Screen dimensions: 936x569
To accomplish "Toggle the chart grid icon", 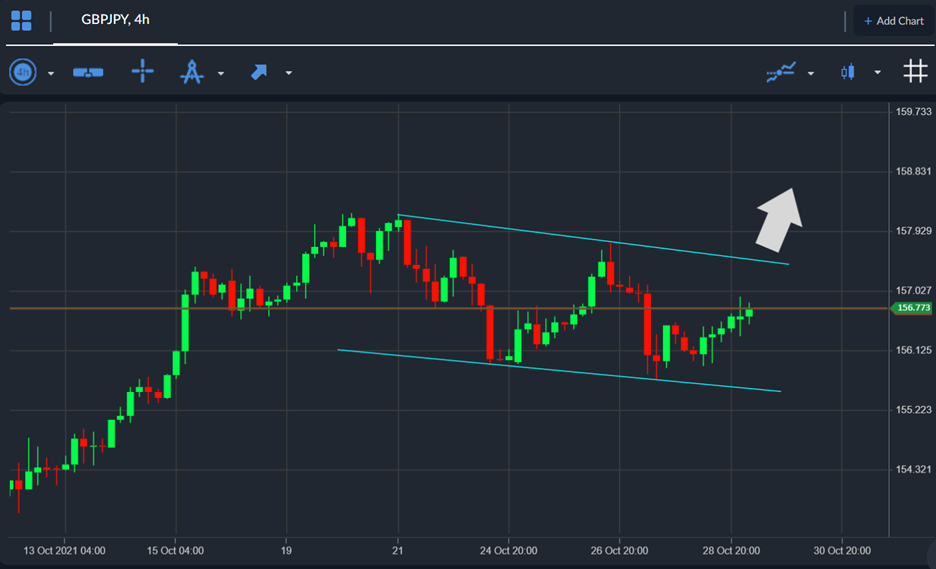I will [915, 71].
